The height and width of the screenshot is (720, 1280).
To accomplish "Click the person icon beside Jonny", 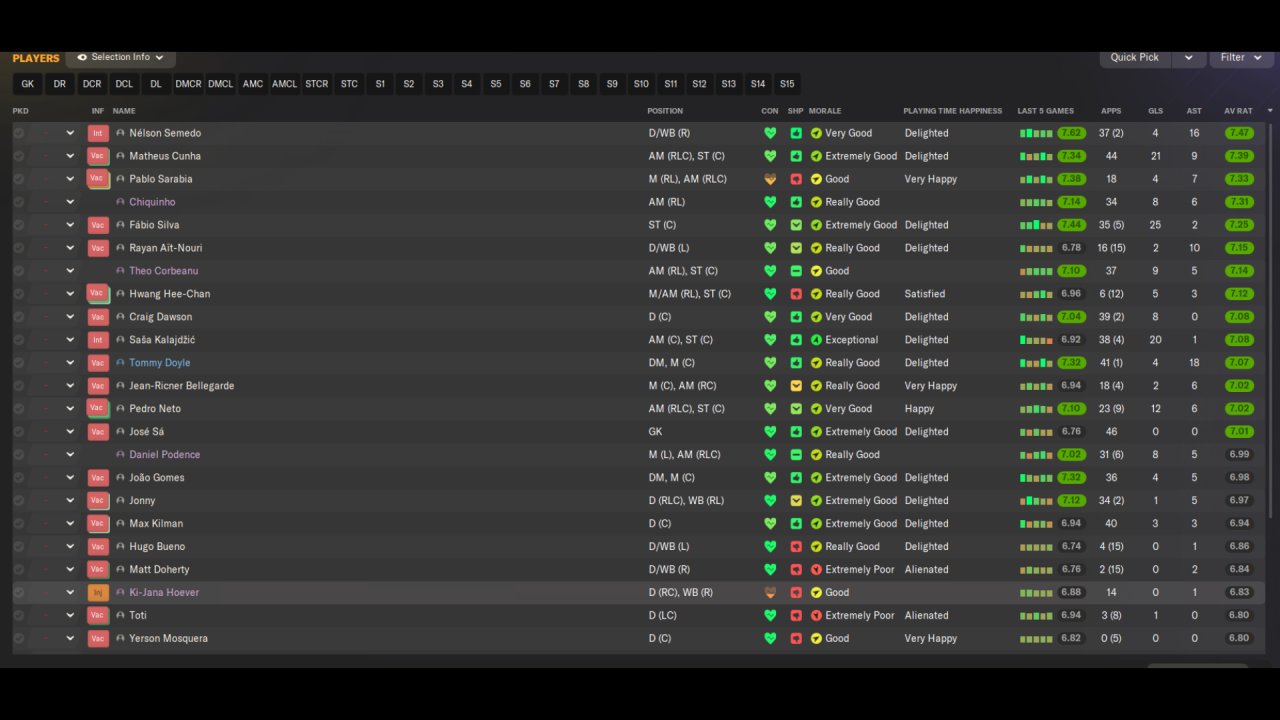I will pyautogui.click(x=121, y=500).
